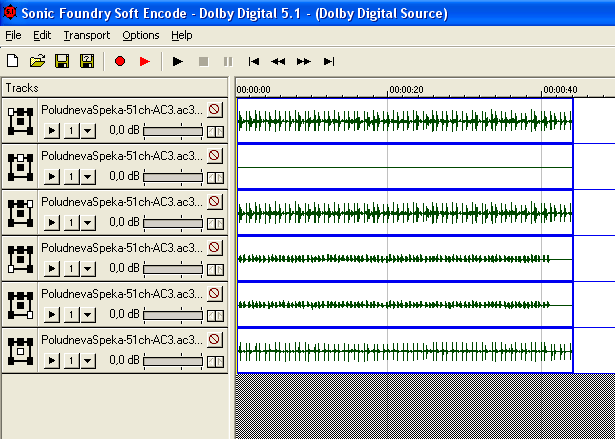Preview the Left surround channel track

pyautogui.click(x=52, y=268)
